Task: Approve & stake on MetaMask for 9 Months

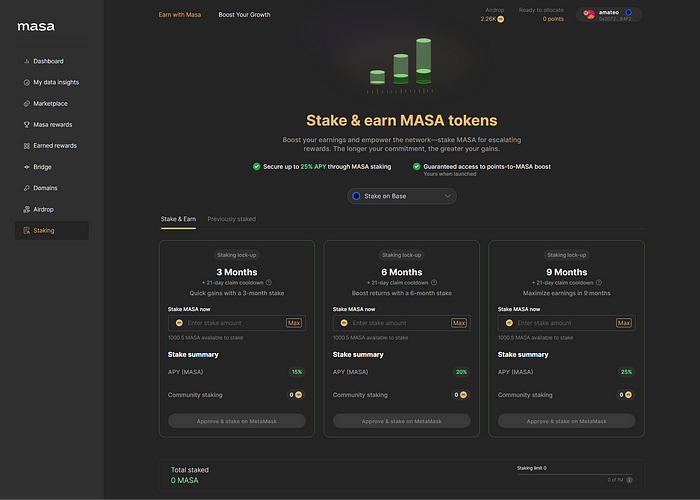Action: tap(566, 421)
